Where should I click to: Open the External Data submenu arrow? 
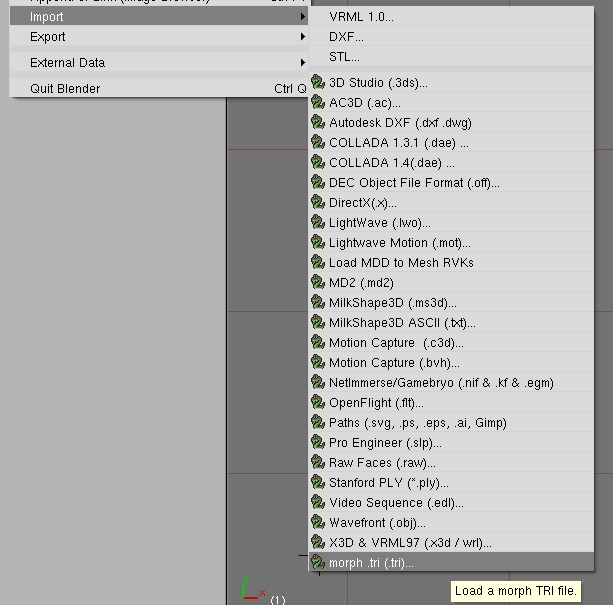pyautogui.click(x=302, y=63)
